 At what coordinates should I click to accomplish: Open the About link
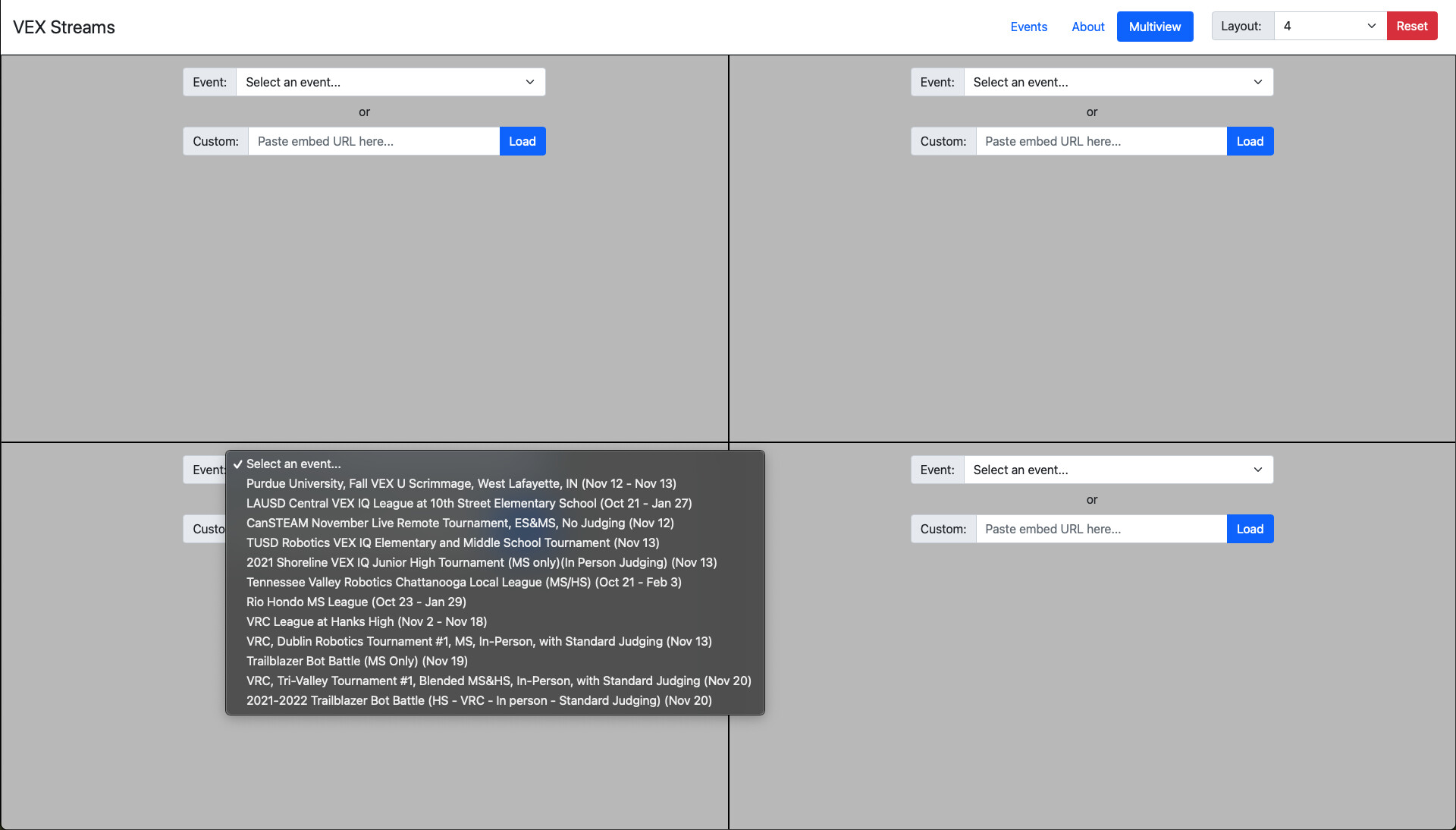[x=1087, y=27]
